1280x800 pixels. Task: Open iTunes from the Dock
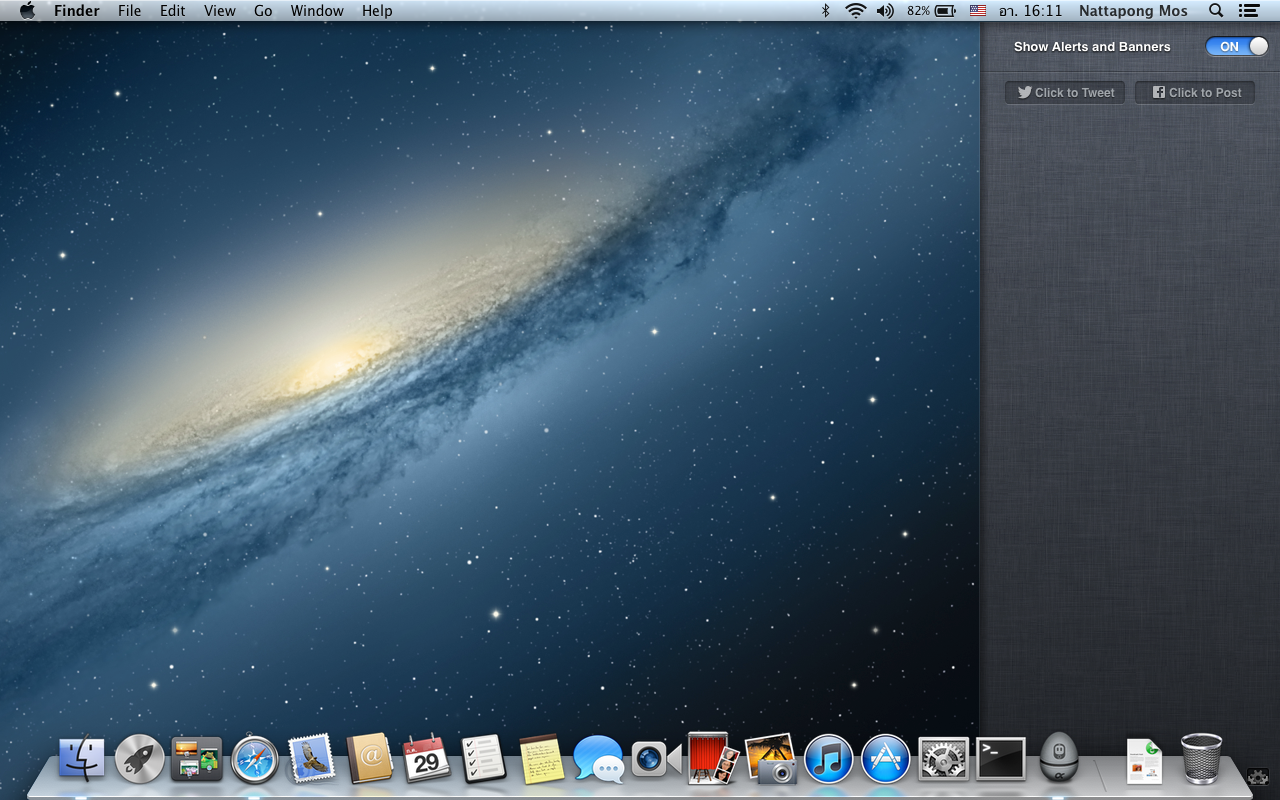[x=828, y=759]
